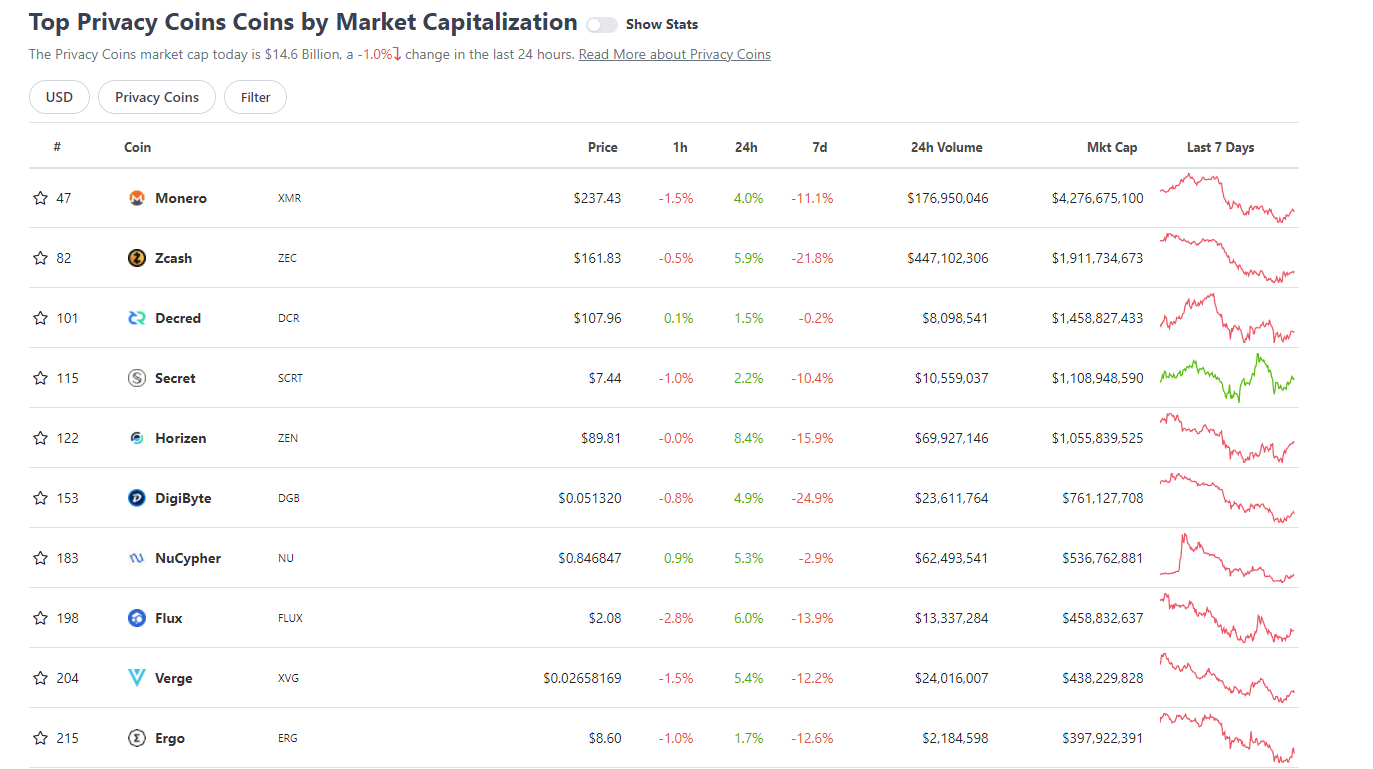Open Secret's green 7-day sparkline chart
Viewport: 1373px width, 769px height.
[1228, 378]
